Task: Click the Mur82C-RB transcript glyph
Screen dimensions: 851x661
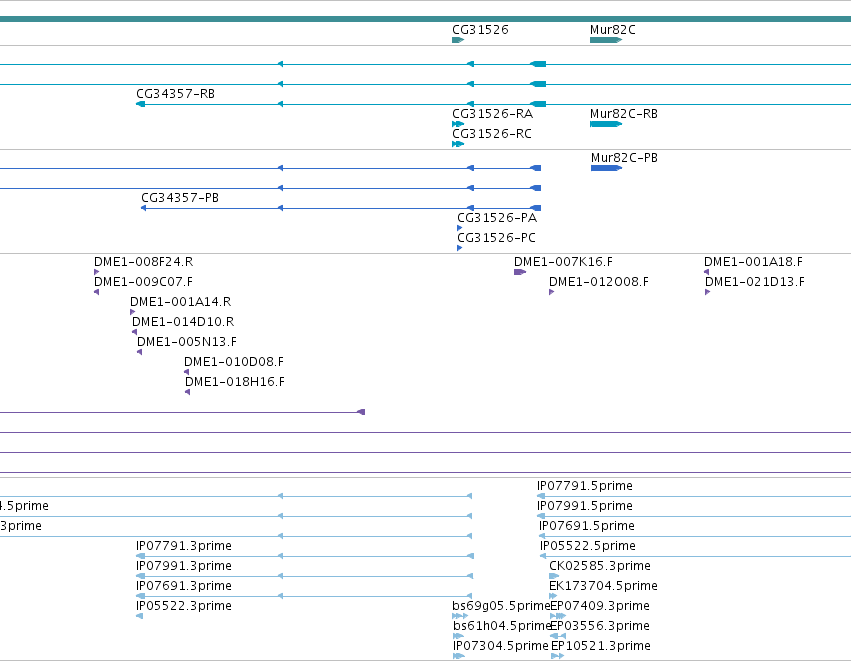Action: 606,124
